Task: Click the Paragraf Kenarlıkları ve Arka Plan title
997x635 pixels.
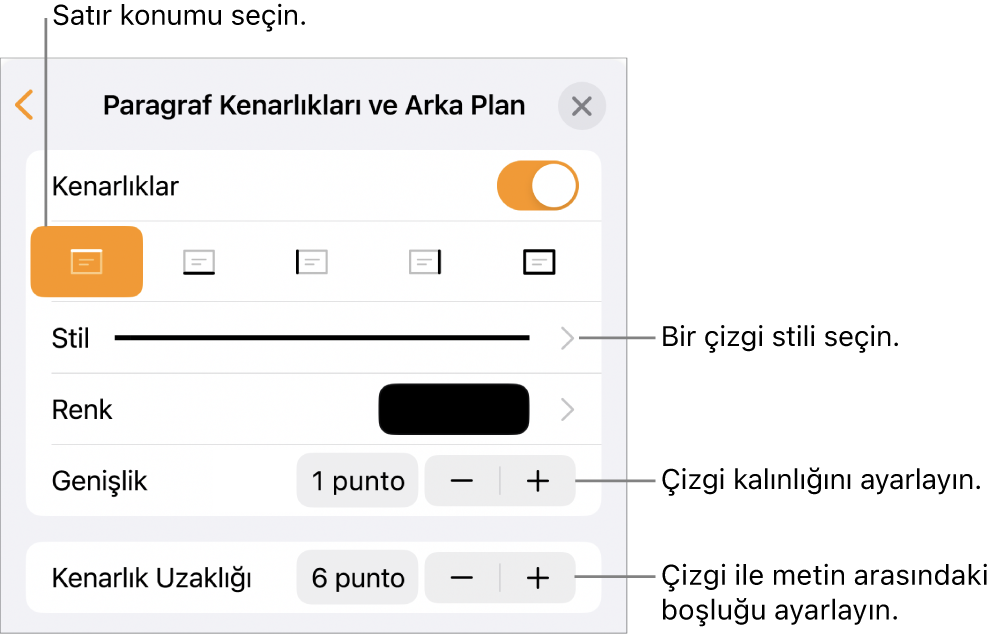Action: tap(314, 106)
